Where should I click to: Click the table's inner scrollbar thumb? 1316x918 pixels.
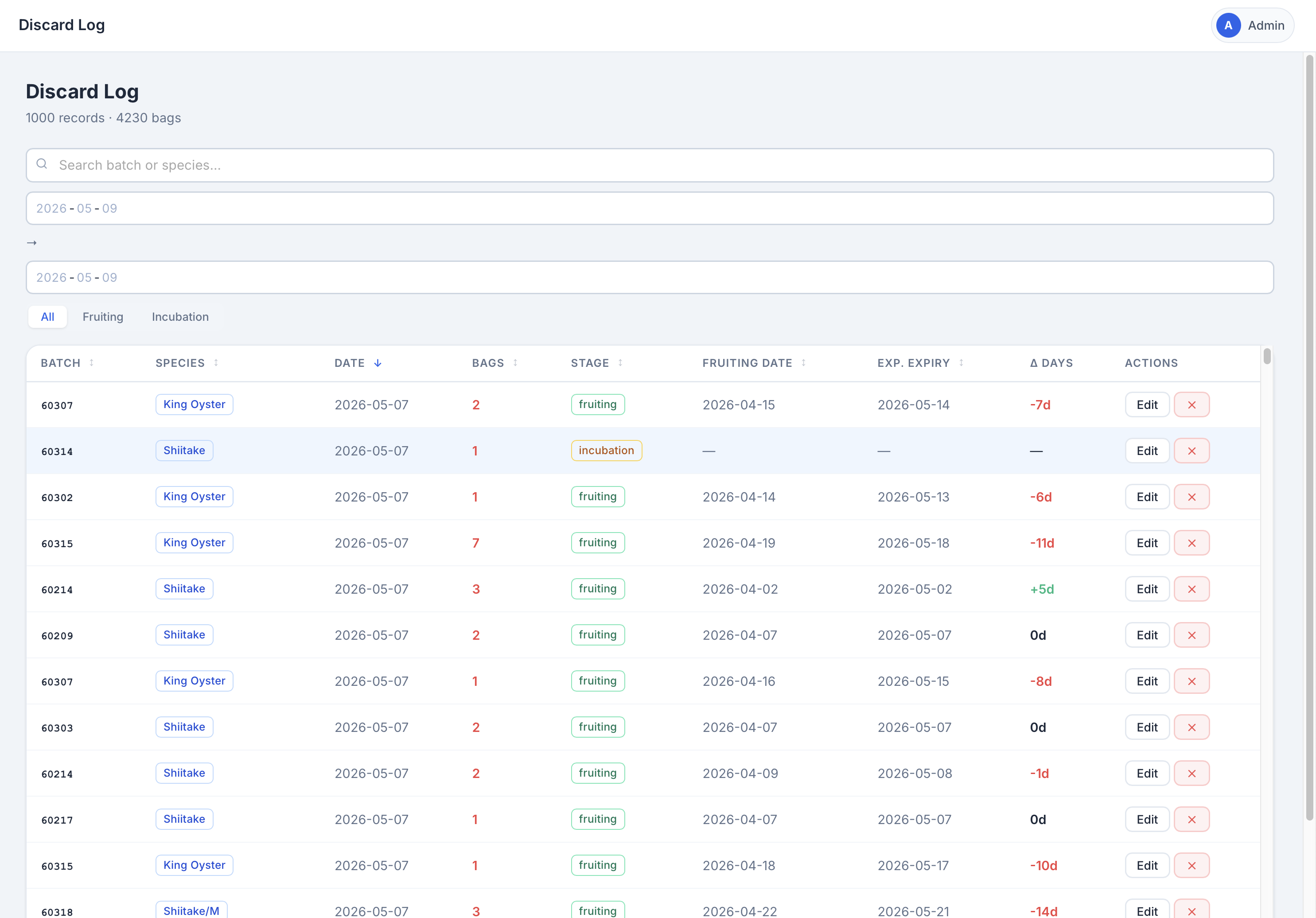tap(1267, 356)
